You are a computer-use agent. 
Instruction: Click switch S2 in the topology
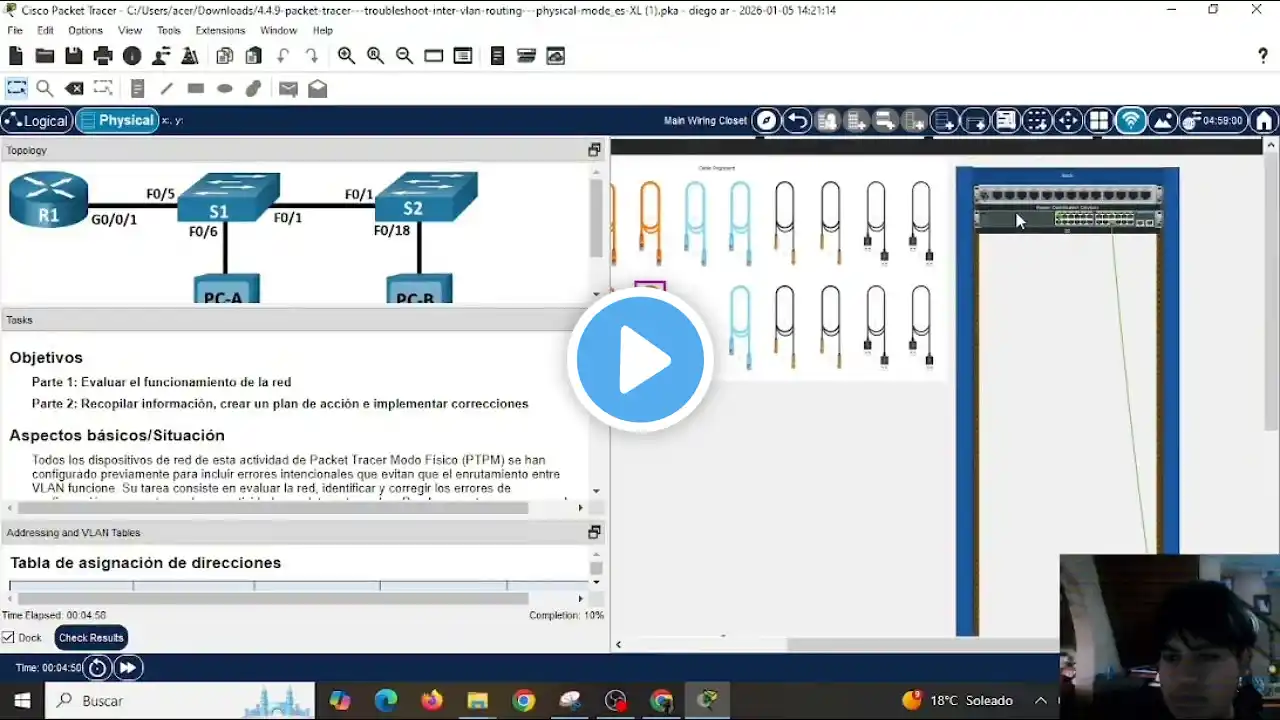tap(426, 196)
